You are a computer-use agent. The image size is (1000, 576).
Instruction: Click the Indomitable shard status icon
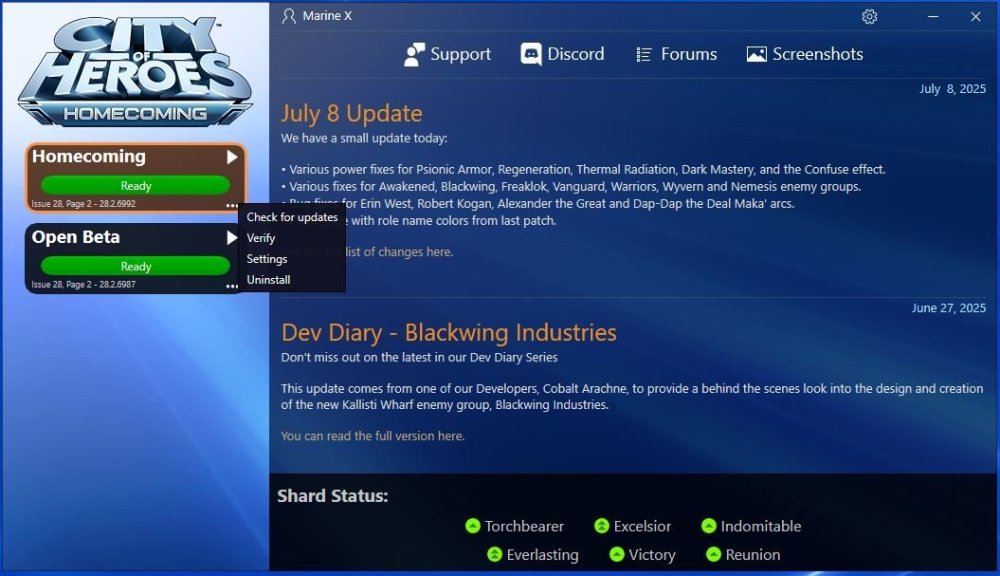click(x=709, y=526)
